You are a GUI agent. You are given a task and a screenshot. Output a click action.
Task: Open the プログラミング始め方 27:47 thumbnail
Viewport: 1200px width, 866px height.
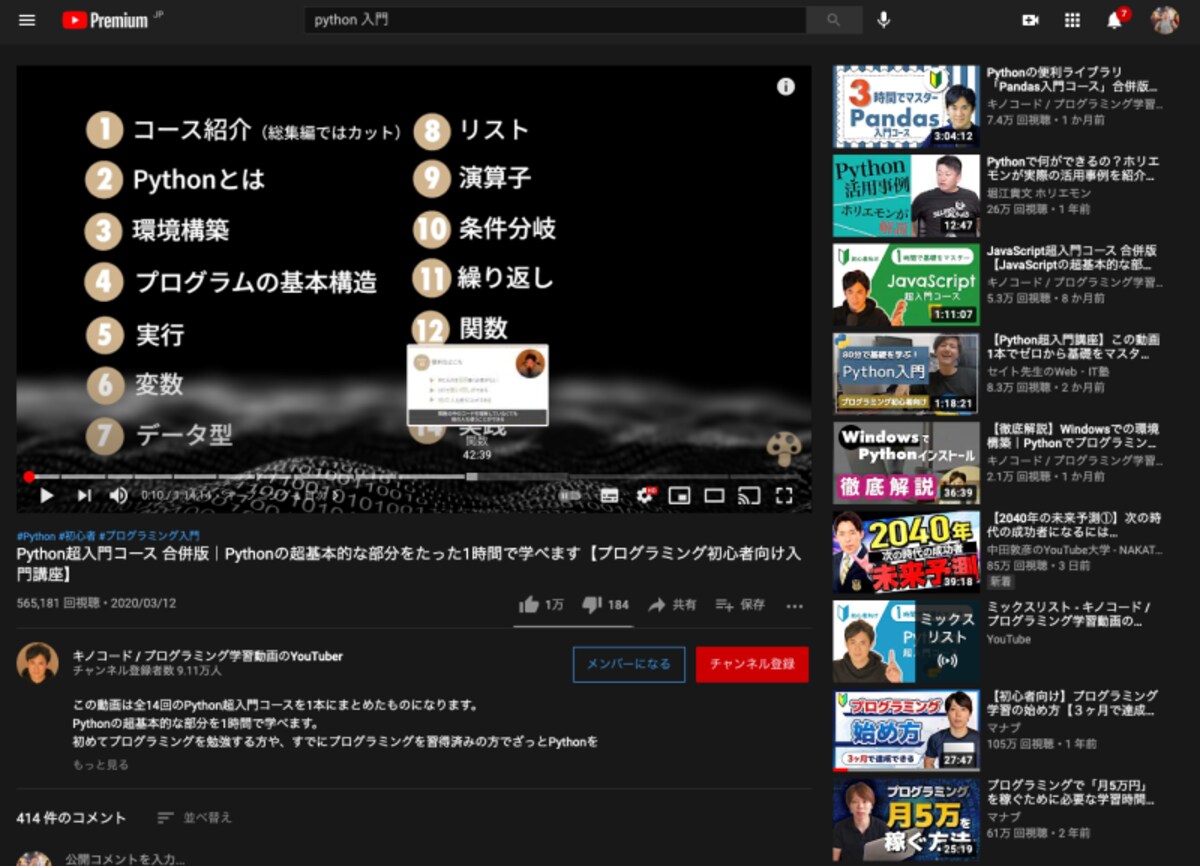906,729
